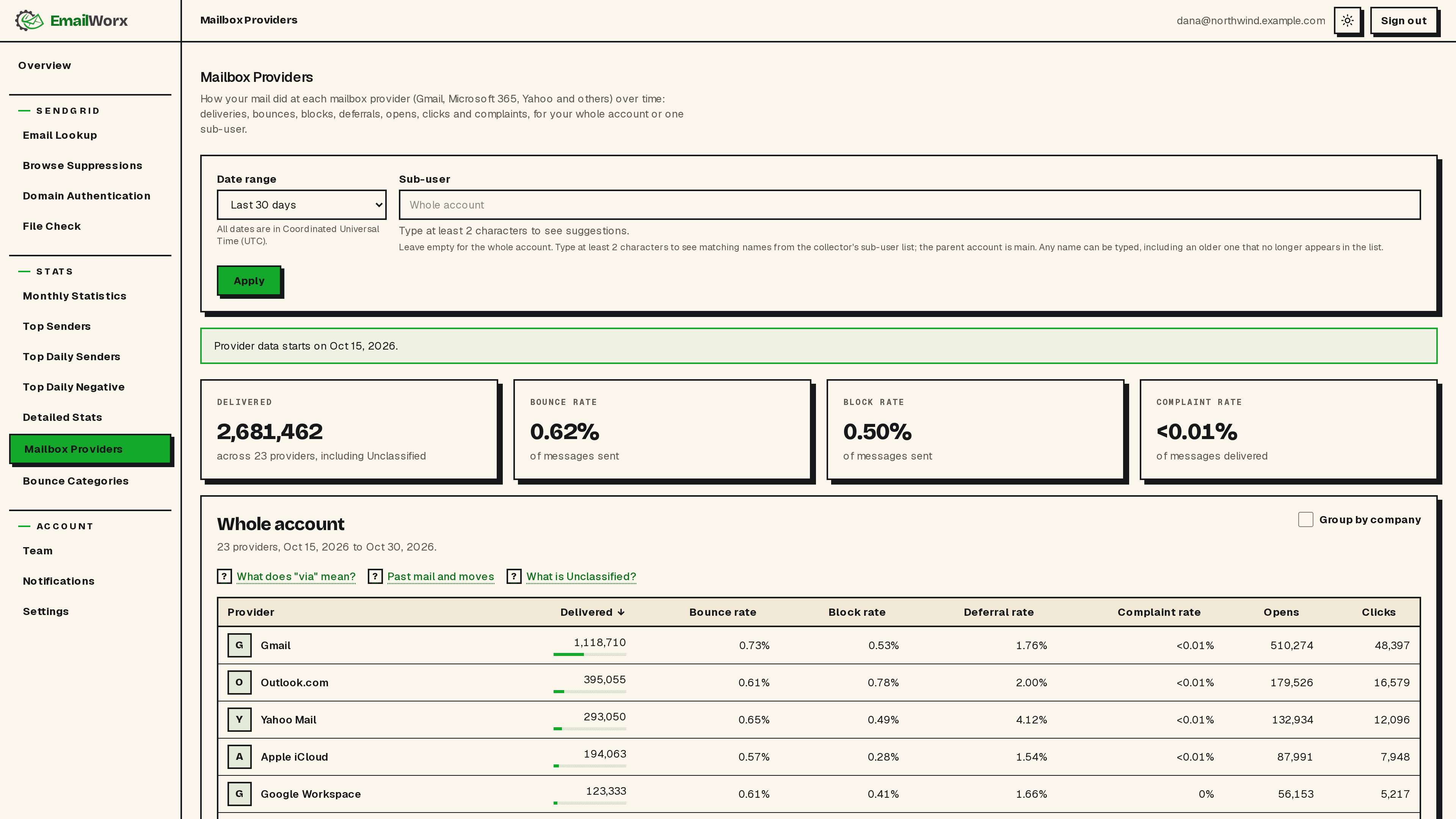Click the Apple iCloud 'A' provider badge
Screen dimensions: 1456x819
[x=239, y=756]
